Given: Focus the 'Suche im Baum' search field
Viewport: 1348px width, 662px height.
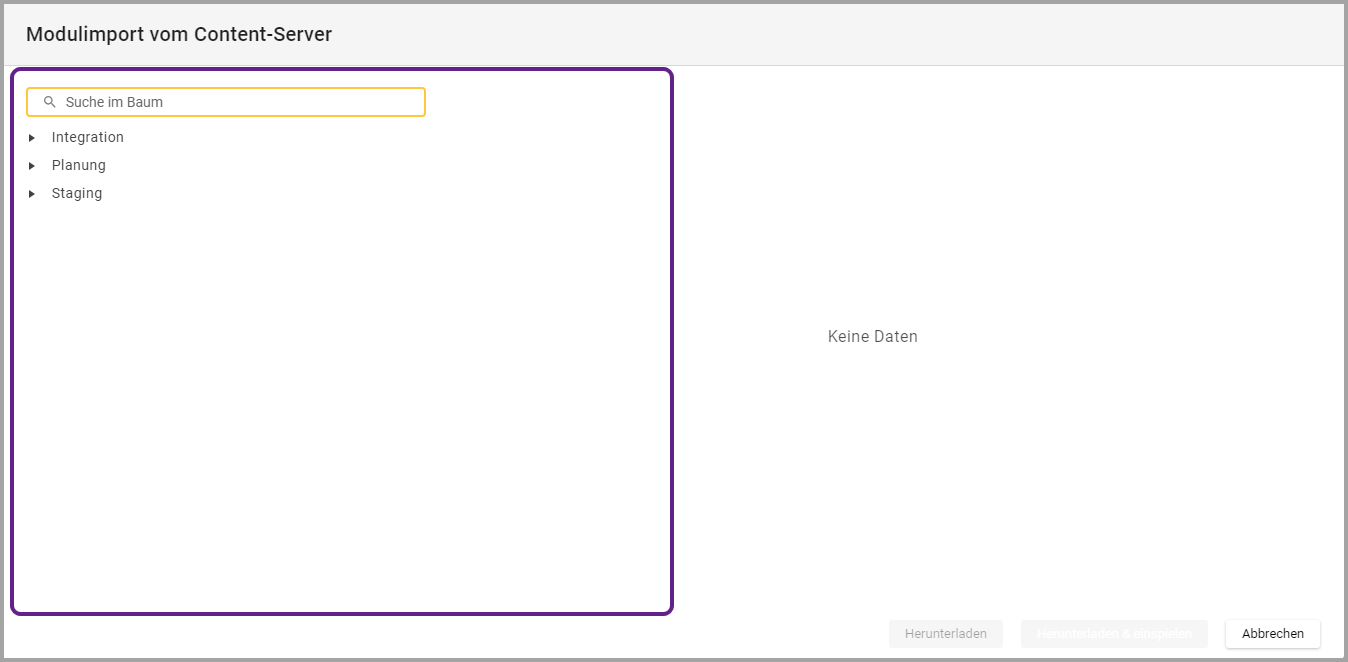Looking at the screenshot, I should coord(240,102).
